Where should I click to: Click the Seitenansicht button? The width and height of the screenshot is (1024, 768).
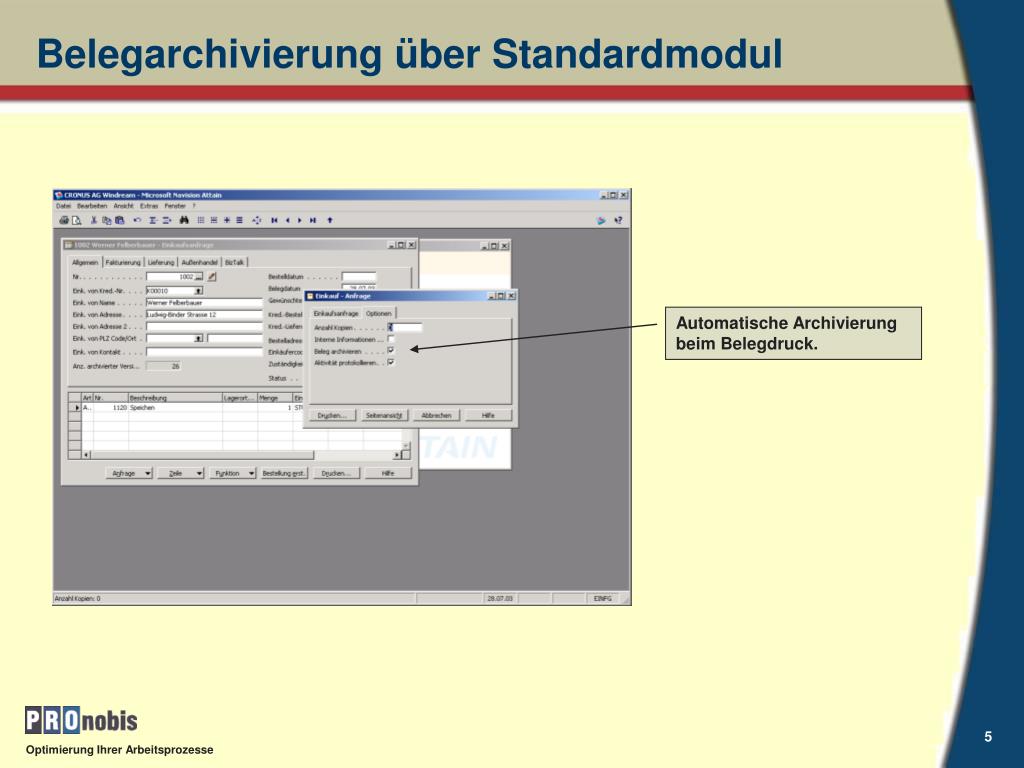pos(384,415)
